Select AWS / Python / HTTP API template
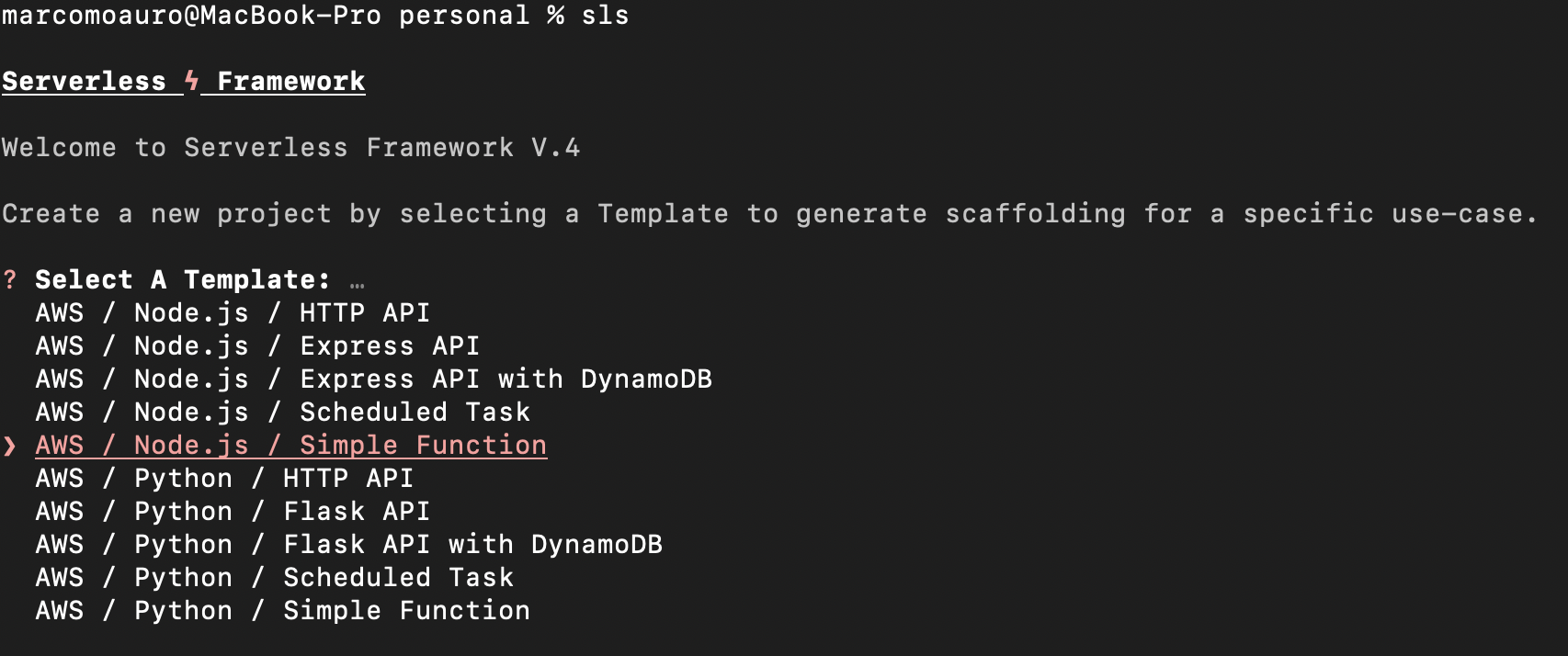Screen dimensions: 1568x656 tap(223, 479)
